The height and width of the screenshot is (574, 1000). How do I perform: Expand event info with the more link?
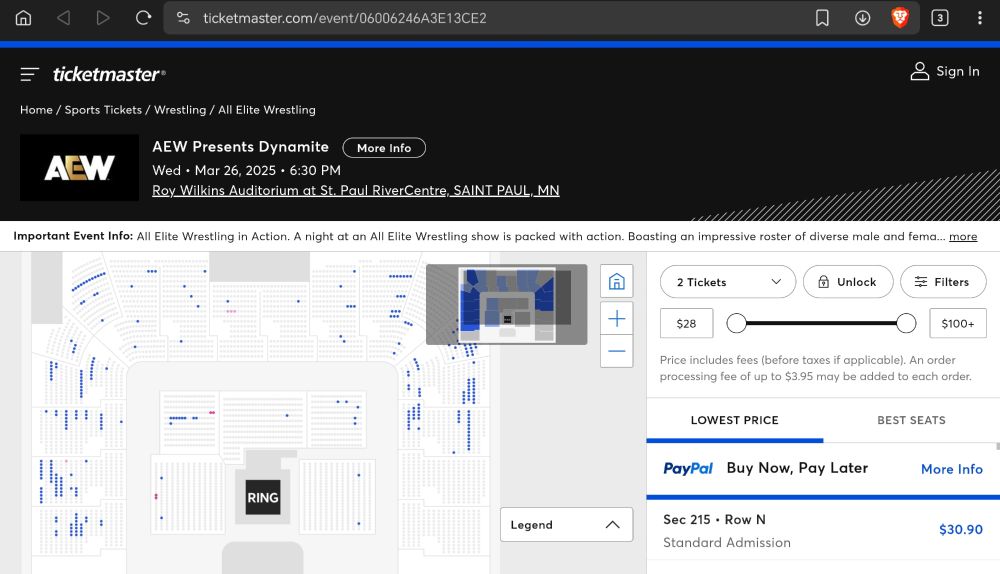tap(962, 237)
